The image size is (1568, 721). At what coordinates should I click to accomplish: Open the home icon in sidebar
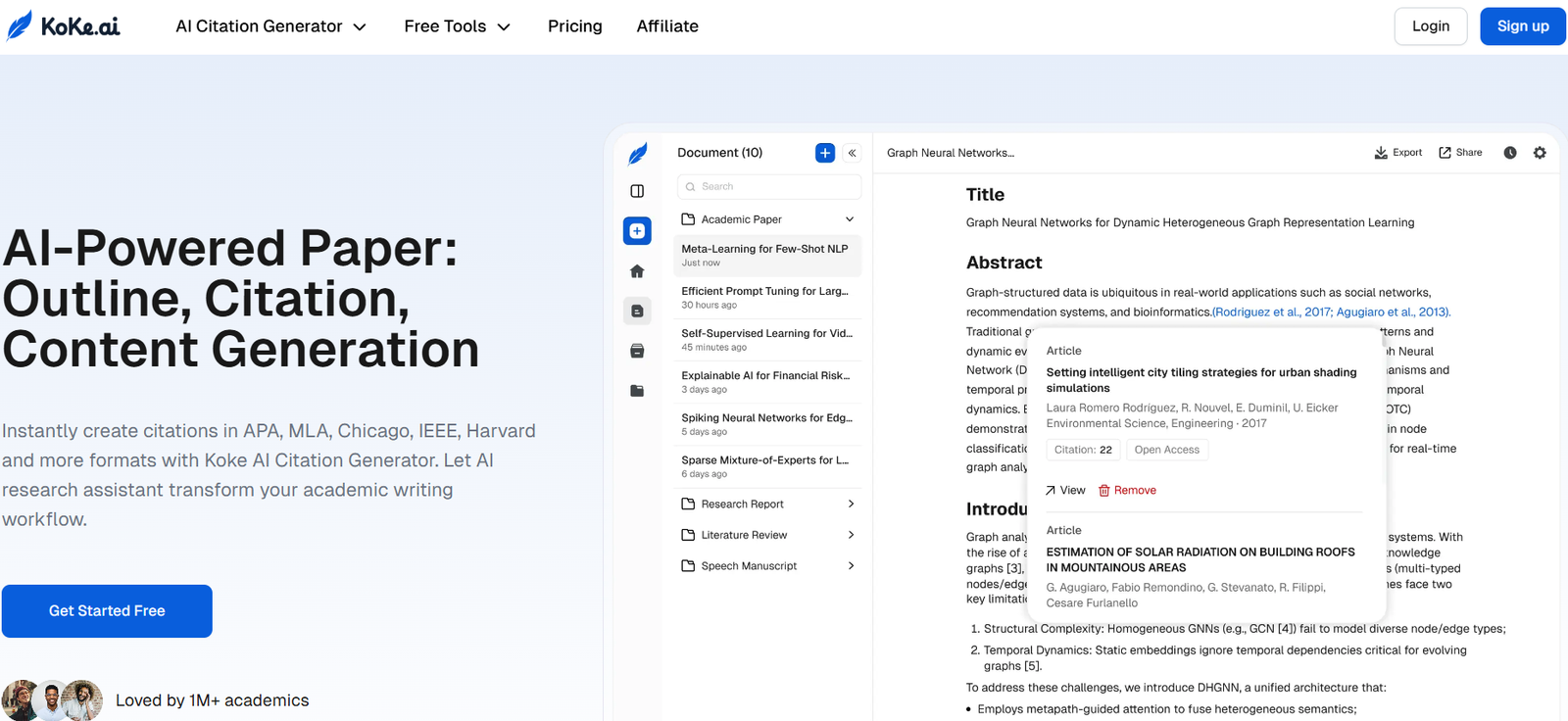pos(637,271)
